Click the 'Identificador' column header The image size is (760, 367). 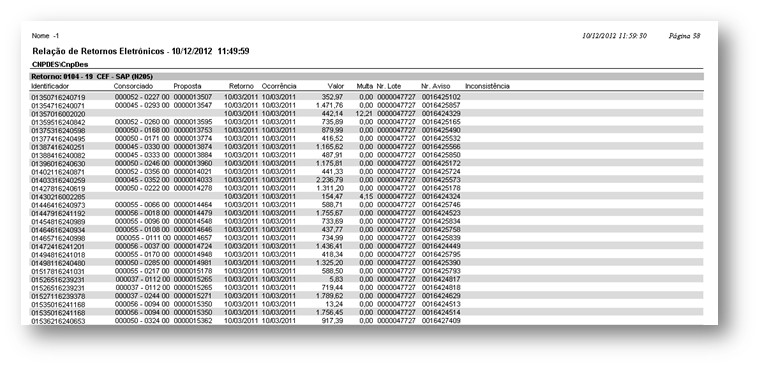pos(50,86)
